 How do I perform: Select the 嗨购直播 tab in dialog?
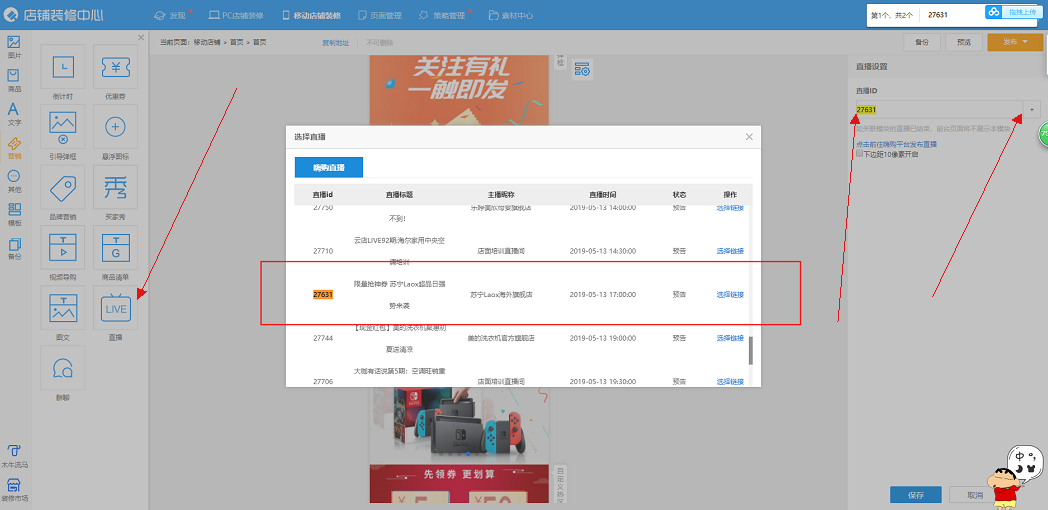click(x=328, y=167)
